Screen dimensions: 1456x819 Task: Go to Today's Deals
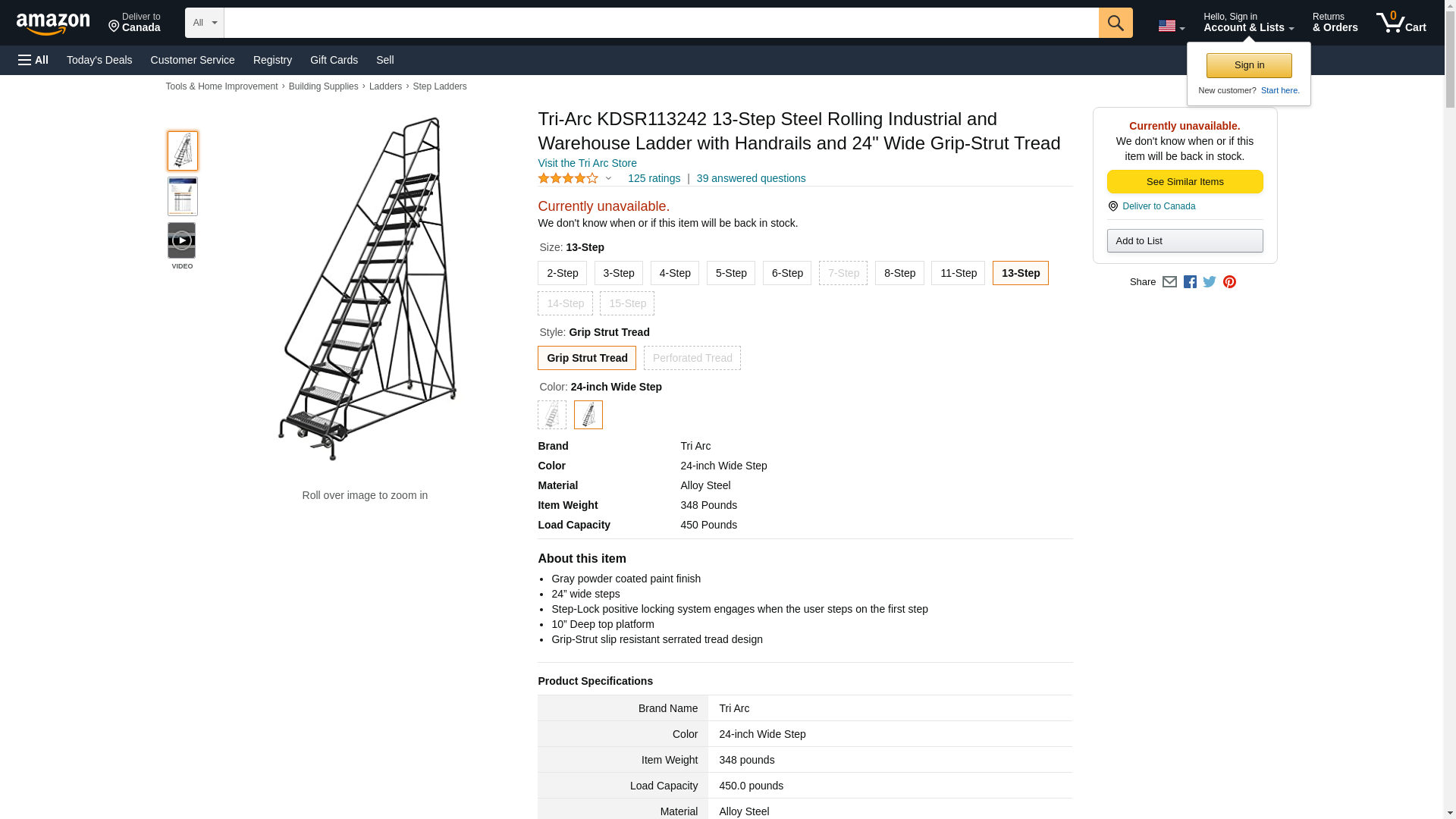tap(99, 60)
